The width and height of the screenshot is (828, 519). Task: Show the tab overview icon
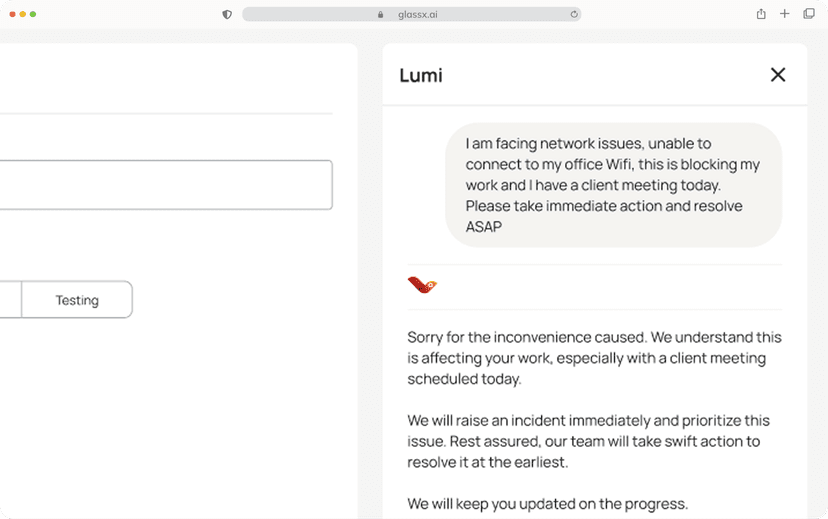pos(807,14)
